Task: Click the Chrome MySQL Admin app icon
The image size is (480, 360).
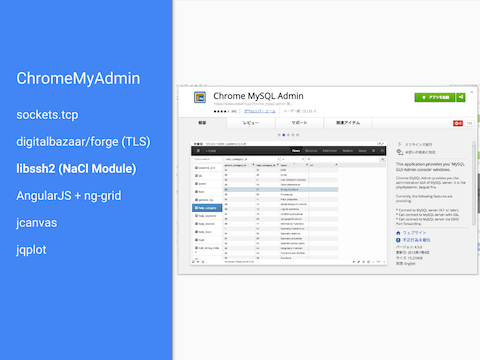Action: click(200, 98)
